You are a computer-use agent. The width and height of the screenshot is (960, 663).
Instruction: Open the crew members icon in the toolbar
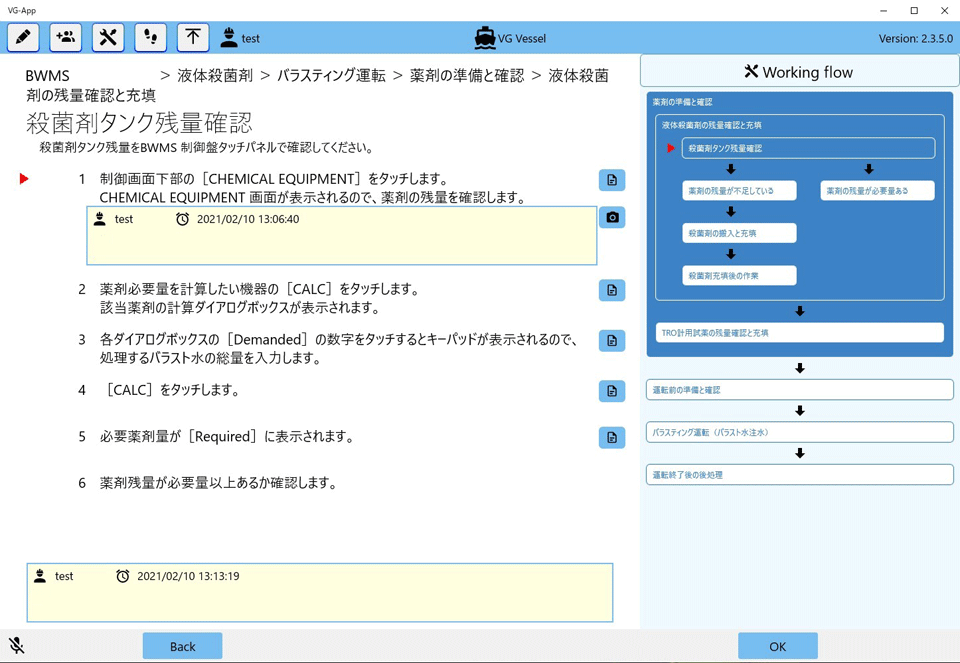tap(64, 37)
